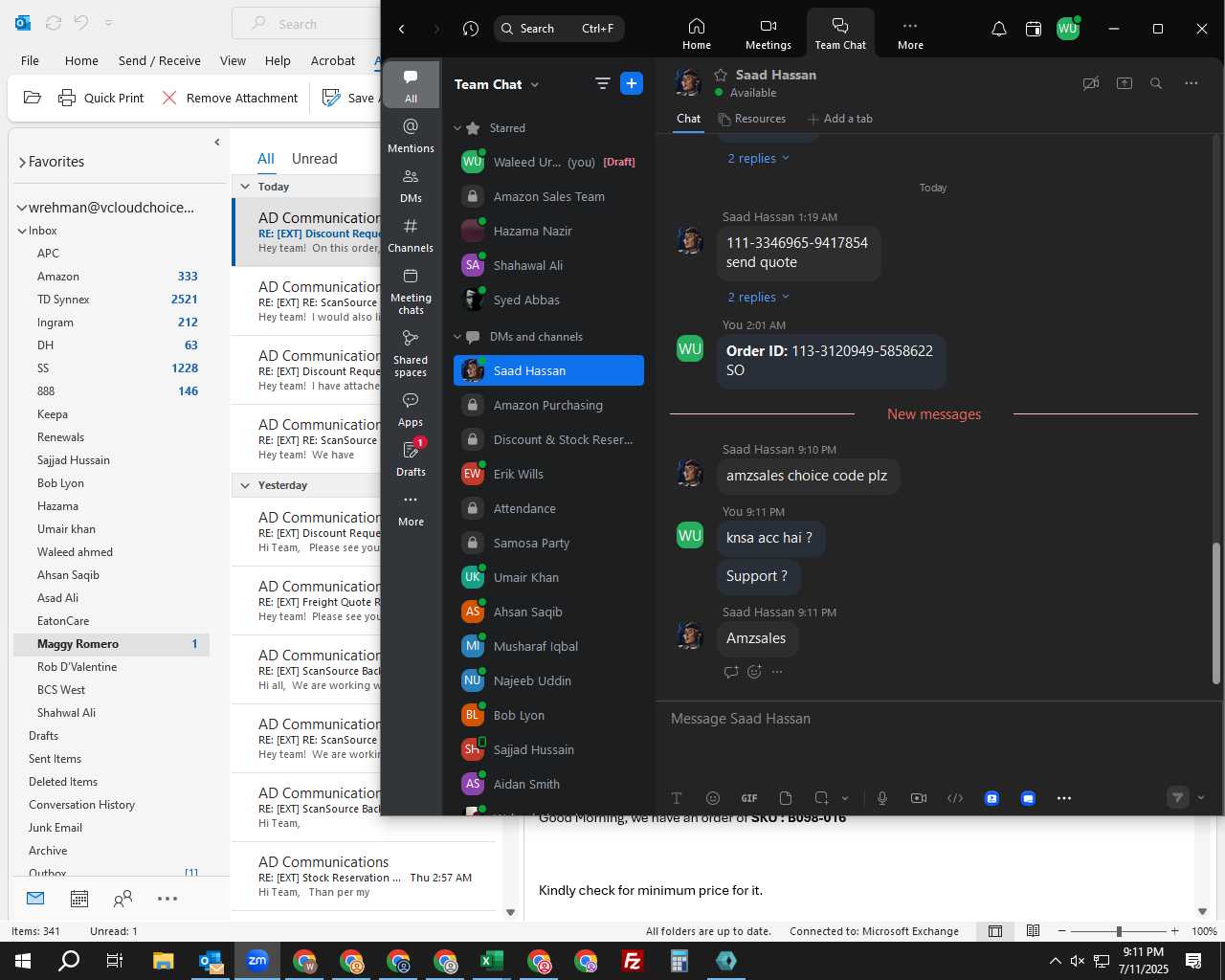
Task: Open the Zoom calendar icon in top bar
Action: (1033, 29)
